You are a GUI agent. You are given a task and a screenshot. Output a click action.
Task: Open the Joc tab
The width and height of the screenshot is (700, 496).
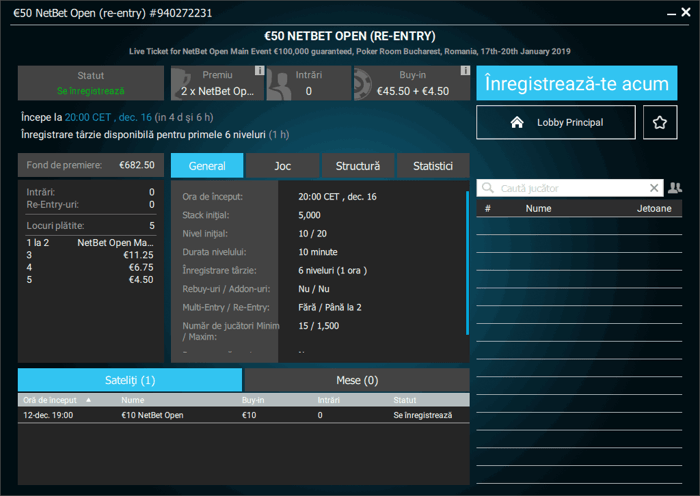(283, 166)
